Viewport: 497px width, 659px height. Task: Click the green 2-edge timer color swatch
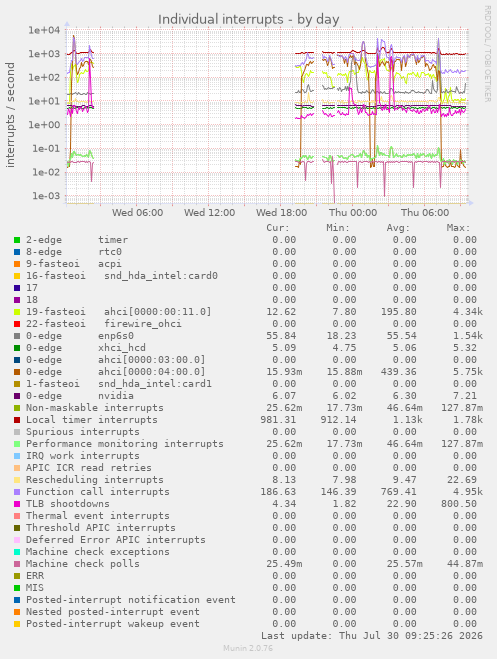(17, 240)
